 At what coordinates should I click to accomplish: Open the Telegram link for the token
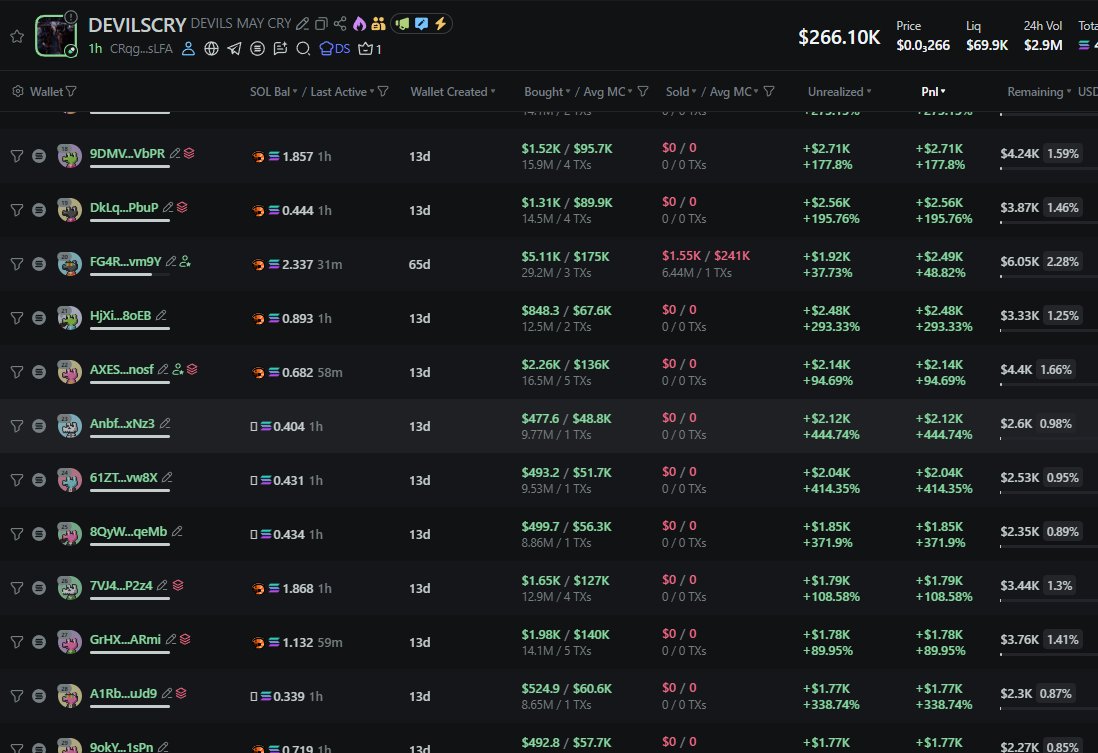[234, 48]
